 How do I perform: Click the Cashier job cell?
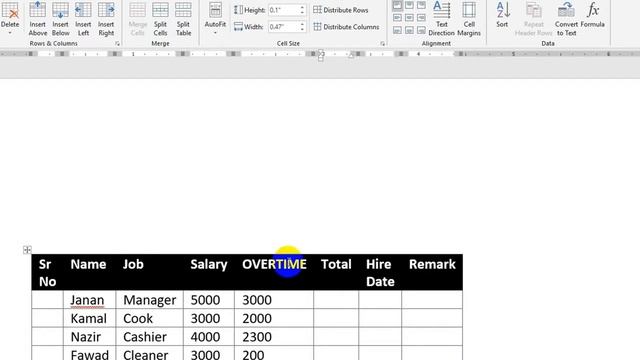(149, 337)
